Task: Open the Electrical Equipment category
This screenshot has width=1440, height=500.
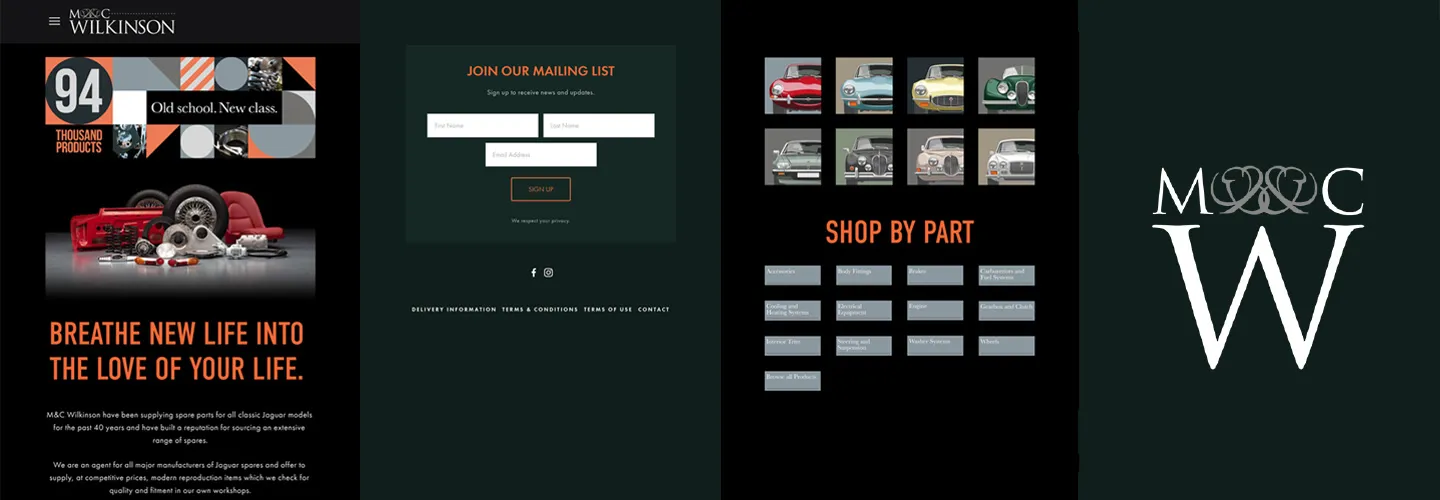Action: [x=864, y=310]
